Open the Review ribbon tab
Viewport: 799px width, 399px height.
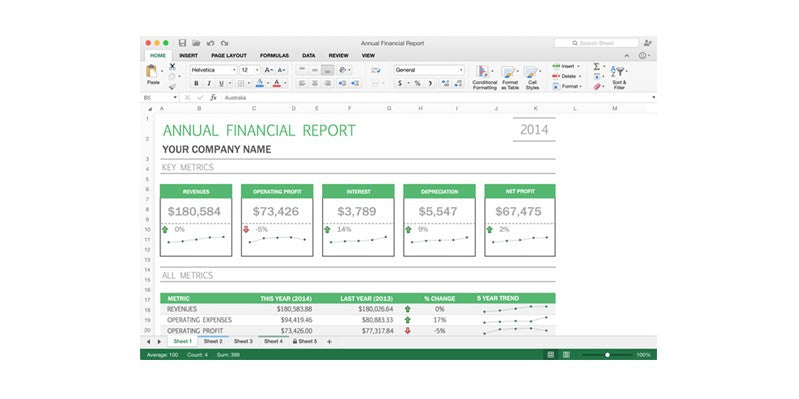pyautogui.click(x=338, y=56)
